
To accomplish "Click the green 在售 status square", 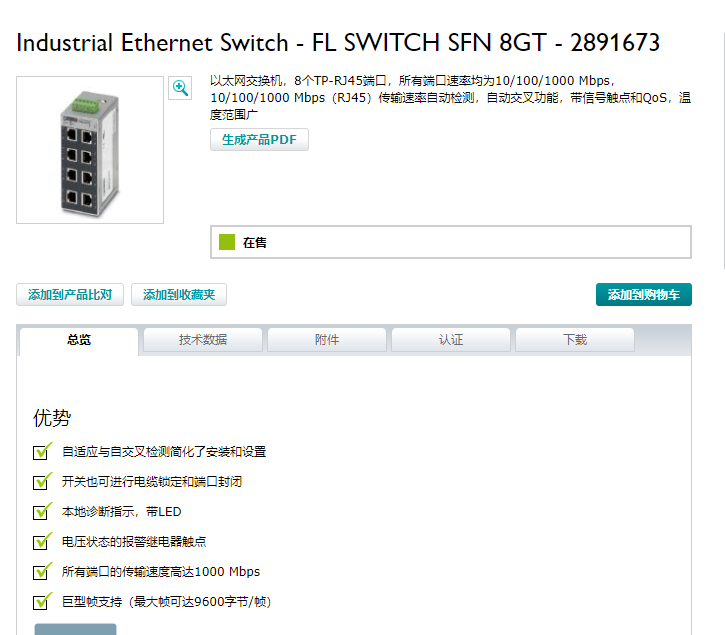I will [x=227, y=242].
